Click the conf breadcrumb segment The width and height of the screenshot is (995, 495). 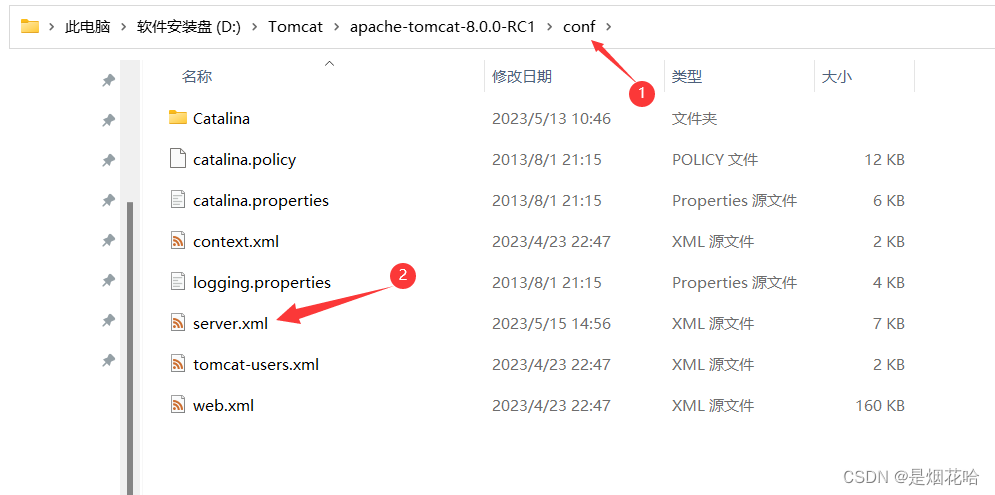579,27
